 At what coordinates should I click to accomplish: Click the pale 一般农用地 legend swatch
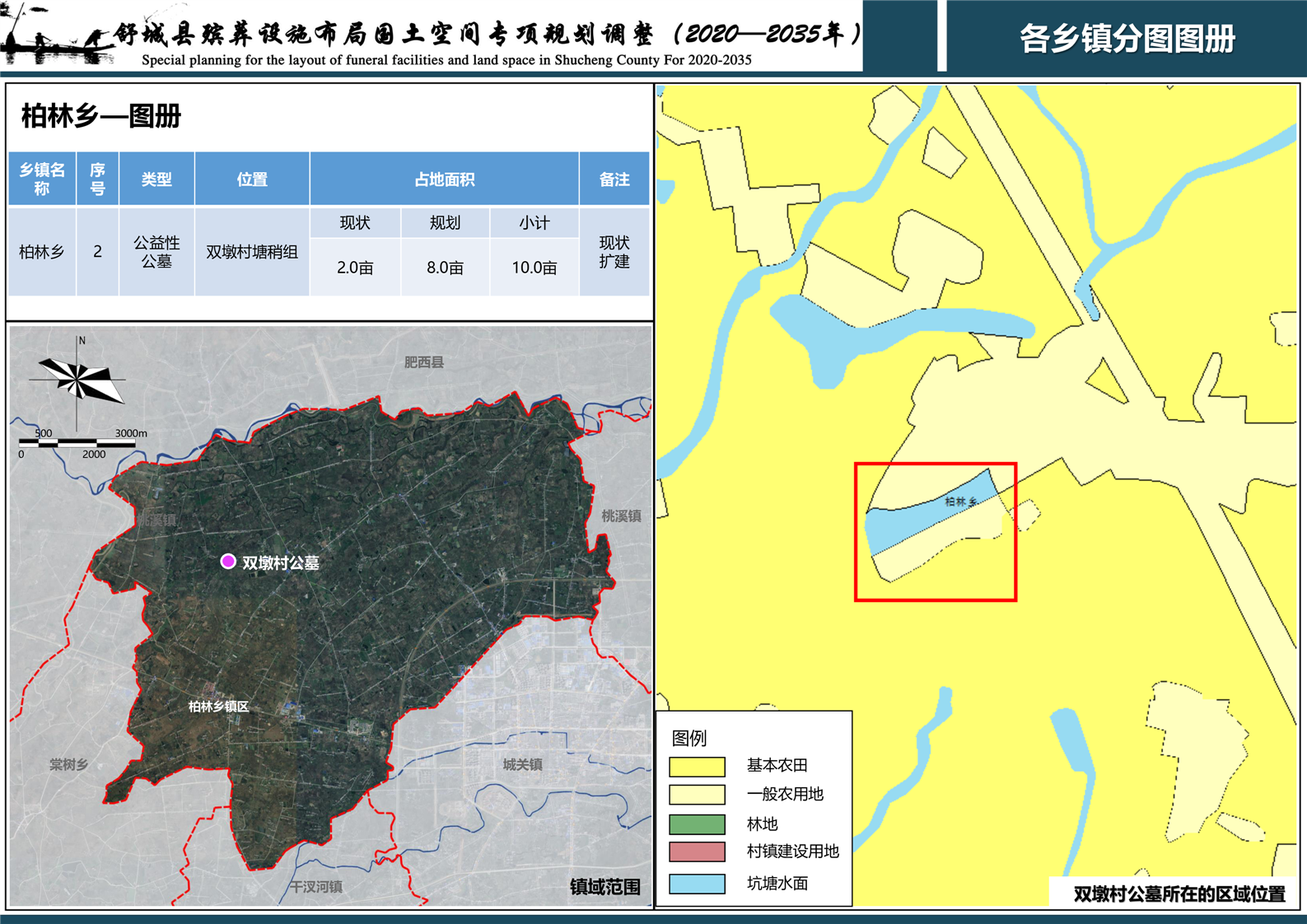click(x=697, y=795)
